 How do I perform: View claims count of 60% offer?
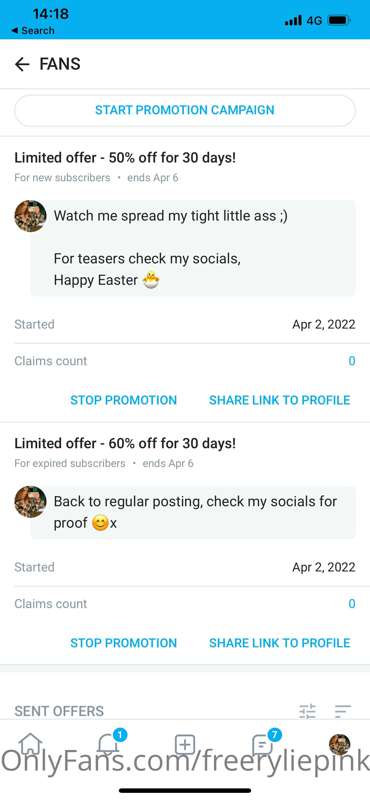tap(352, 604)
